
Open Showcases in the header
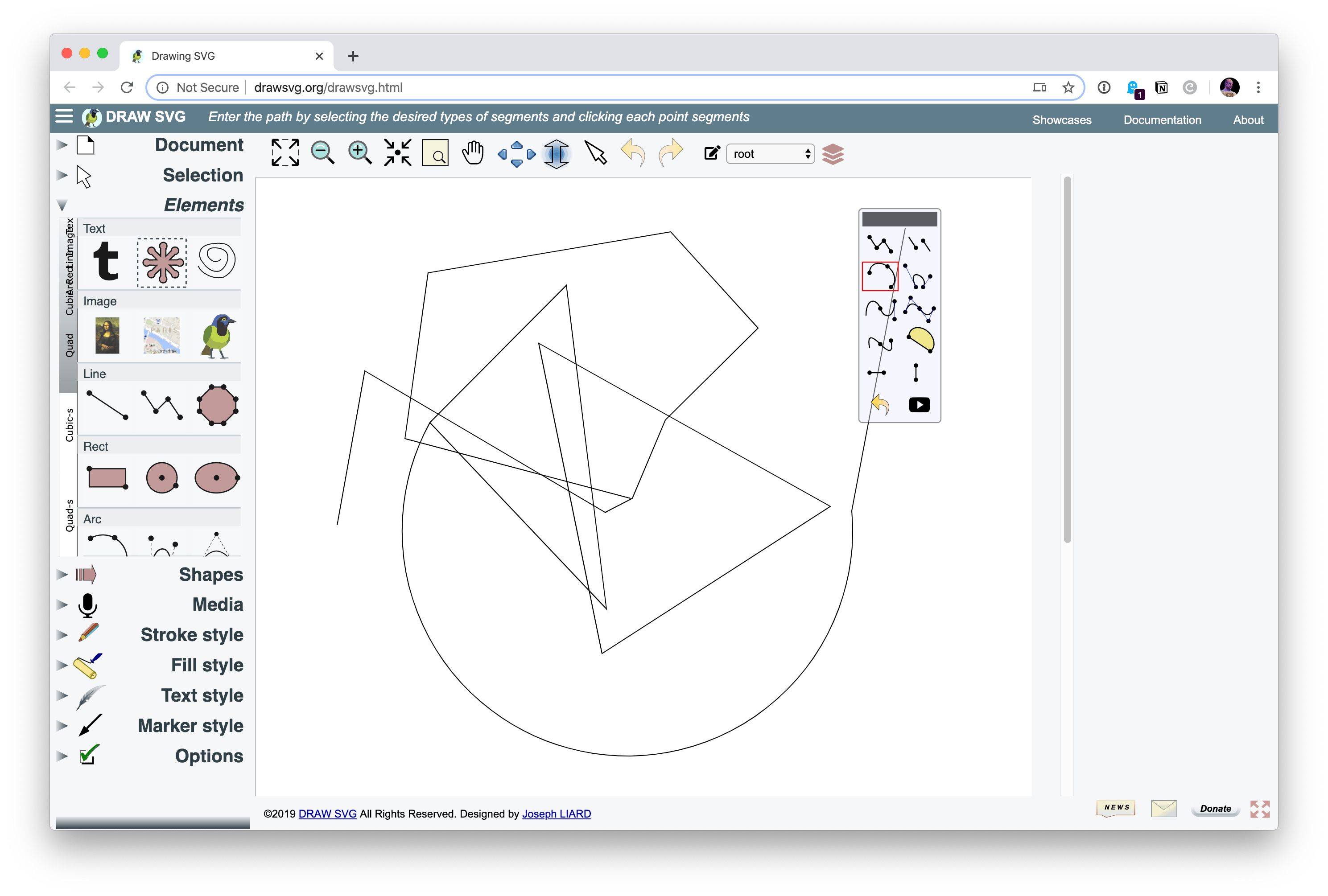[x=1061, y=120]
